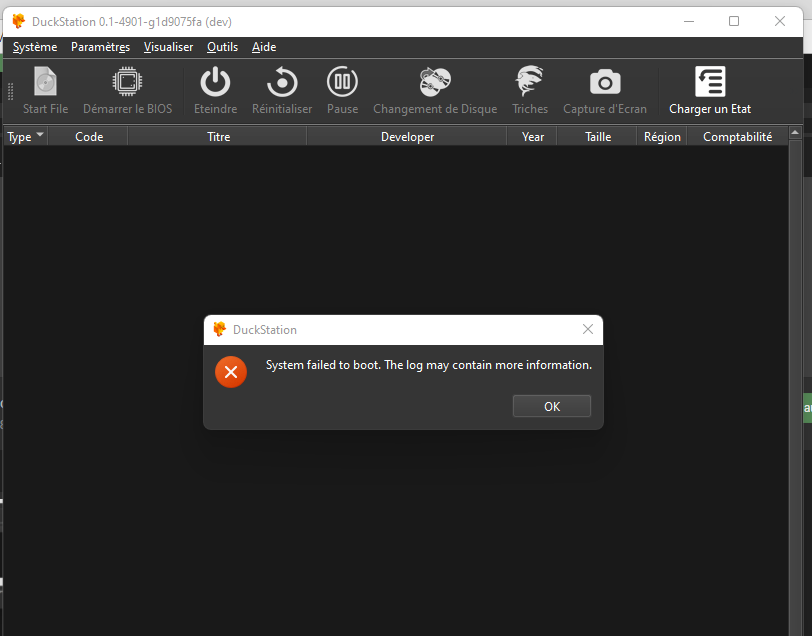
Task: Close the DuckStation error dialog
Action: (x=588, y=329)
